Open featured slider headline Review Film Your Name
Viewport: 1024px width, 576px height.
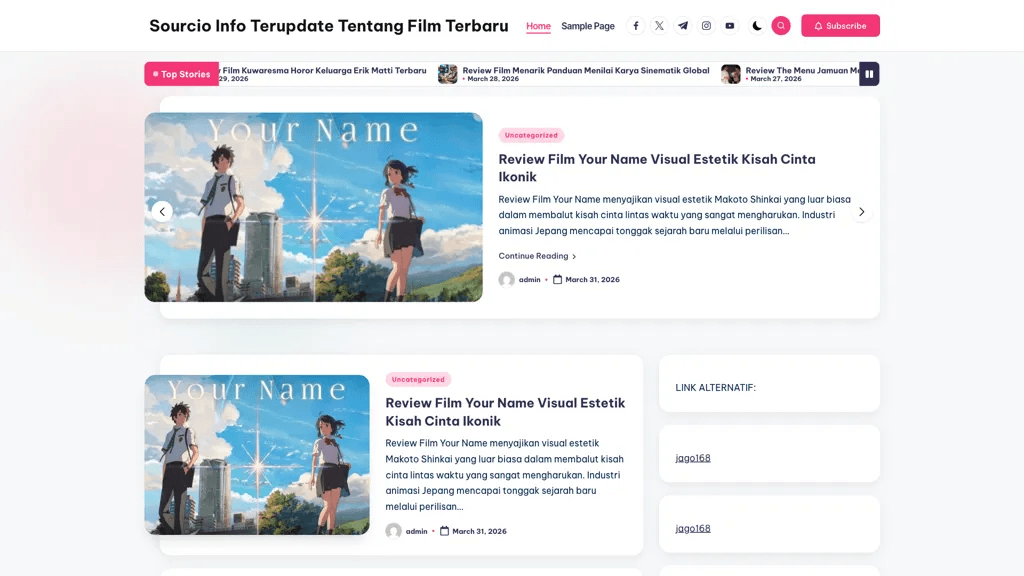657,168
